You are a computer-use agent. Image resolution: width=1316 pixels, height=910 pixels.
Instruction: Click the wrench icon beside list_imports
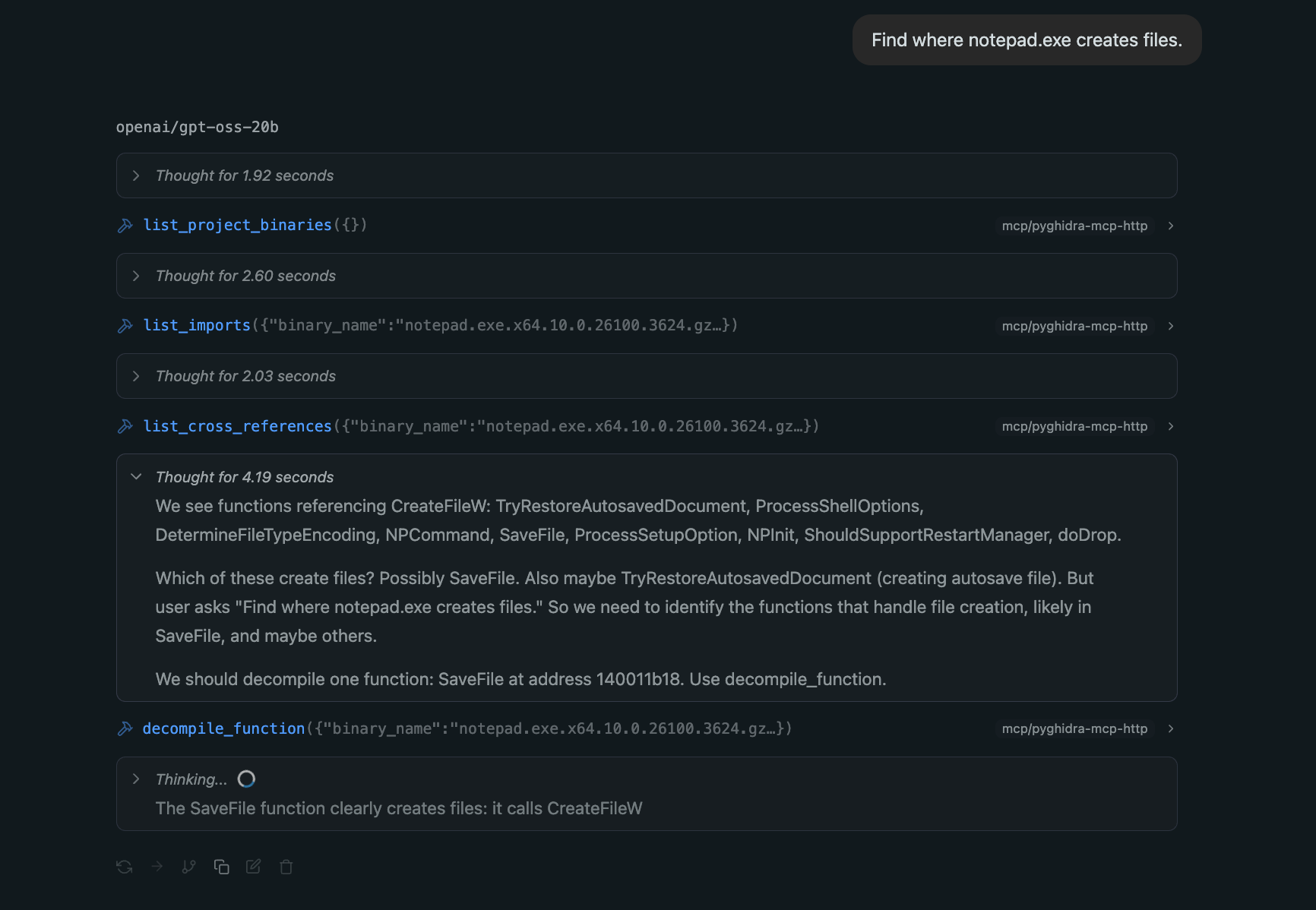[x=125, y=326]
